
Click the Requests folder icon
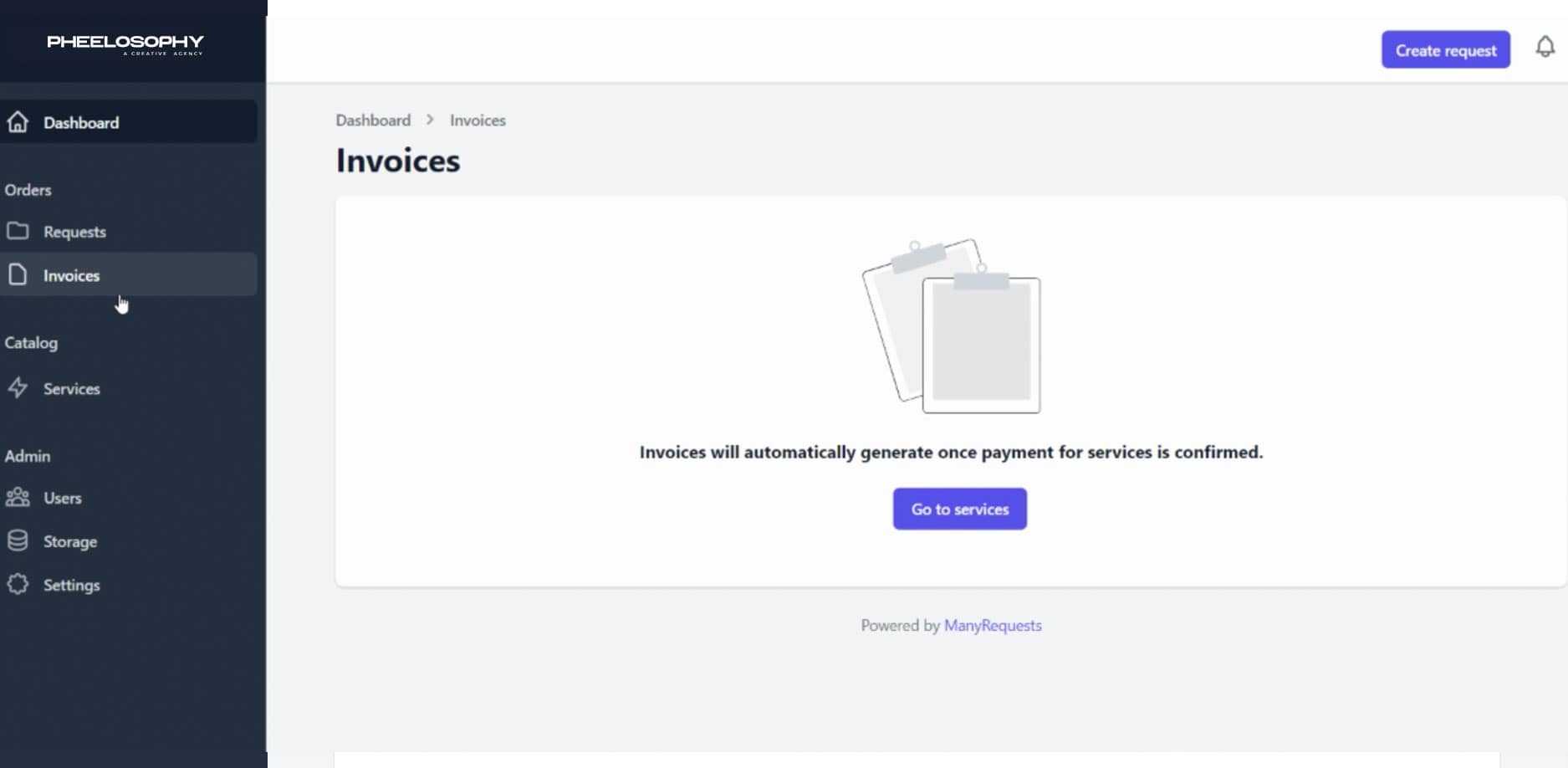tap(18, 231)
